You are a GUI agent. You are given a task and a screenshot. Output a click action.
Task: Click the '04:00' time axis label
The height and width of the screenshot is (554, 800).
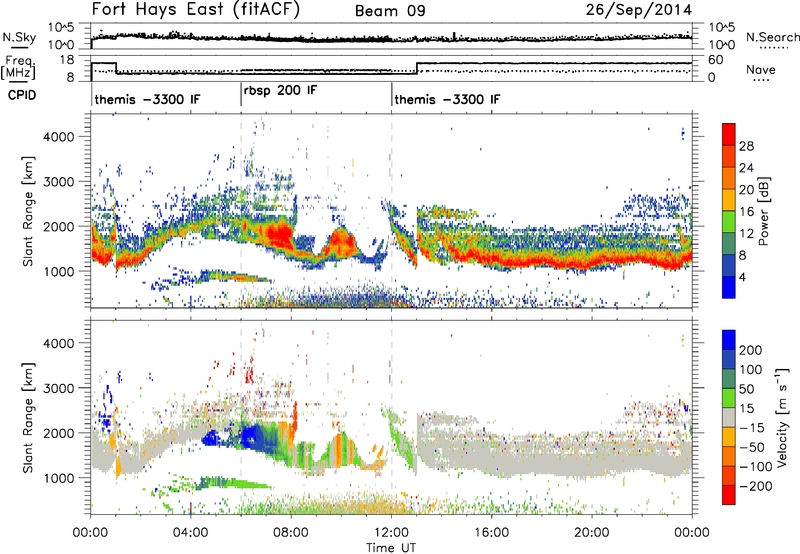coord(191,533)
